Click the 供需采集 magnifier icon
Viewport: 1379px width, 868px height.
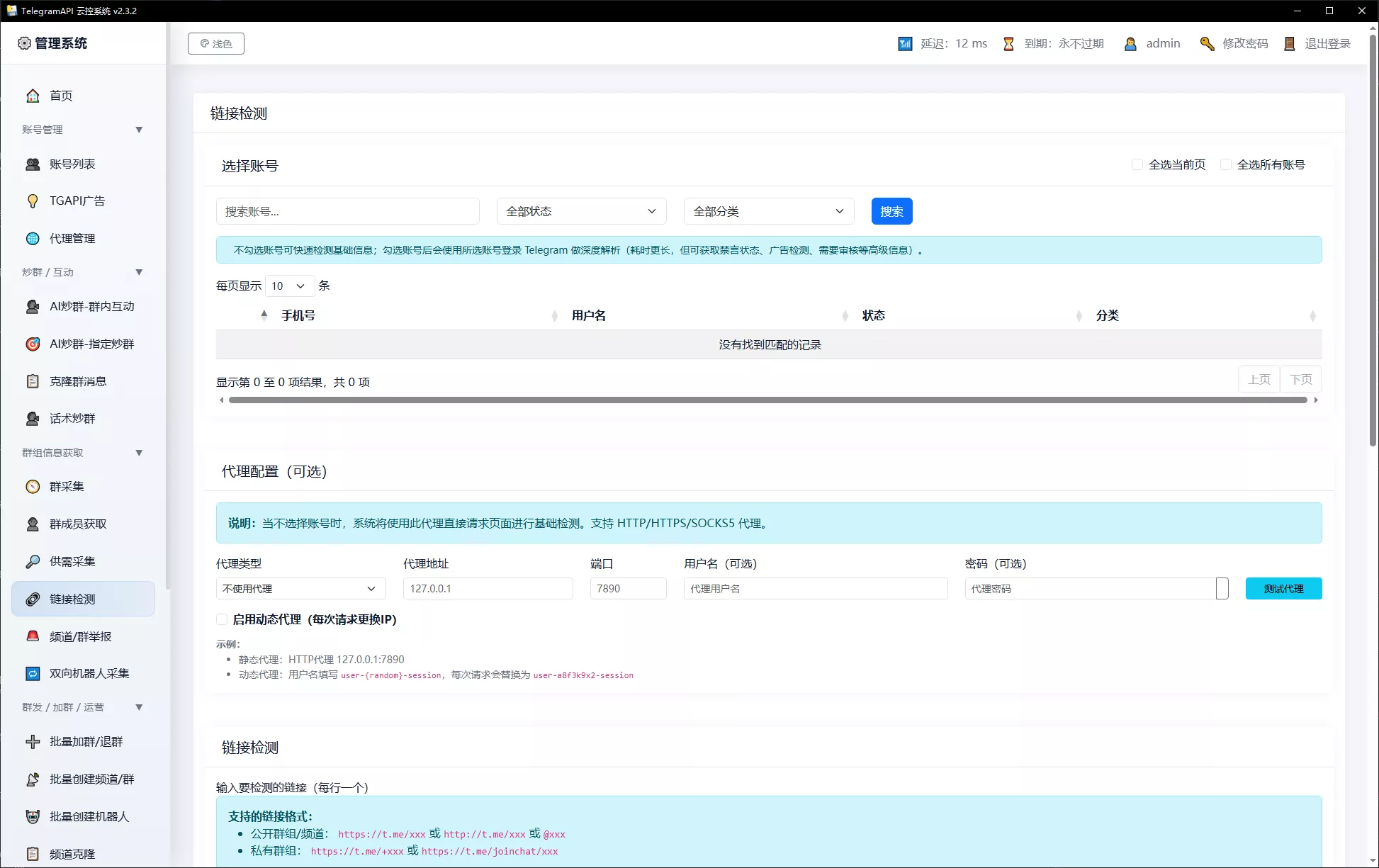click(33, 562)
